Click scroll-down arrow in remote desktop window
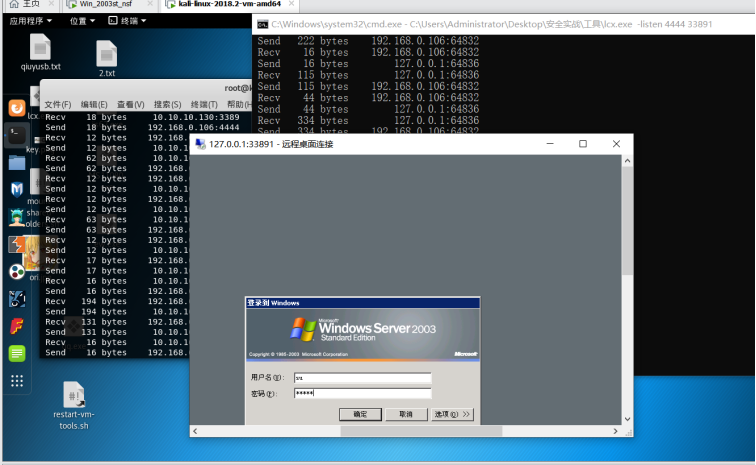 (x=627, y=419)
